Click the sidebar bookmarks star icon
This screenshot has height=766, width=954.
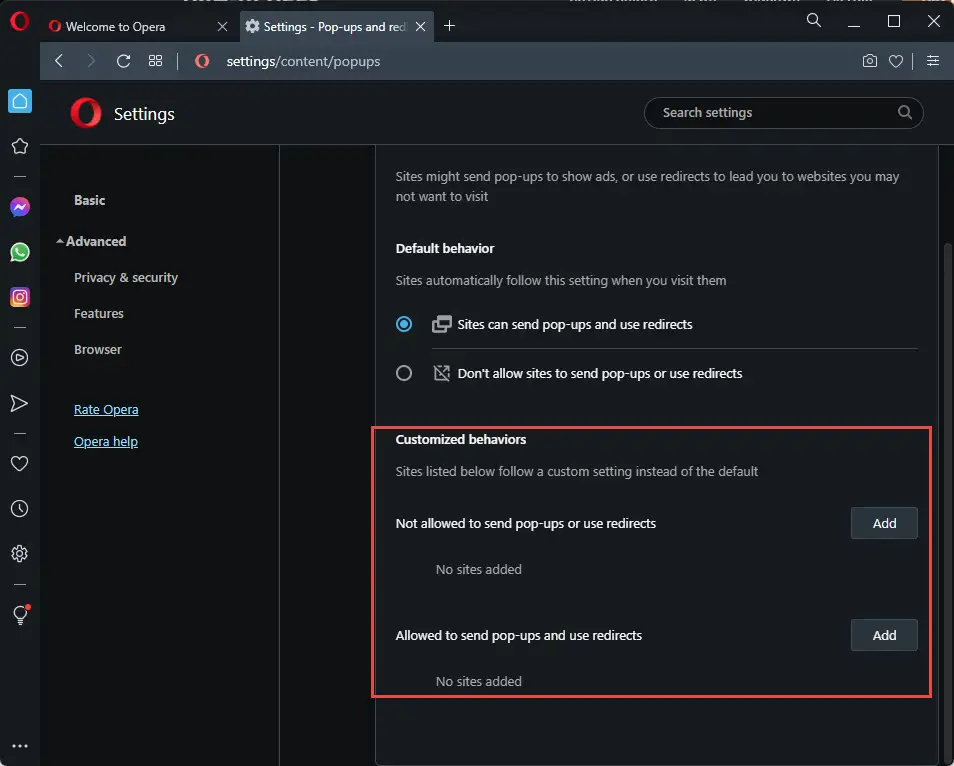coord(19,146)
